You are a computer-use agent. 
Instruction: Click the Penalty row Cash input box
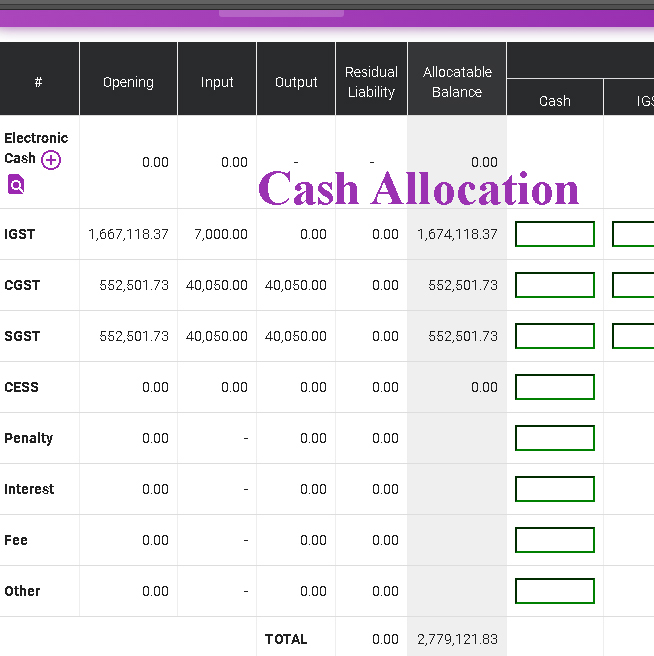pos(555,438)
